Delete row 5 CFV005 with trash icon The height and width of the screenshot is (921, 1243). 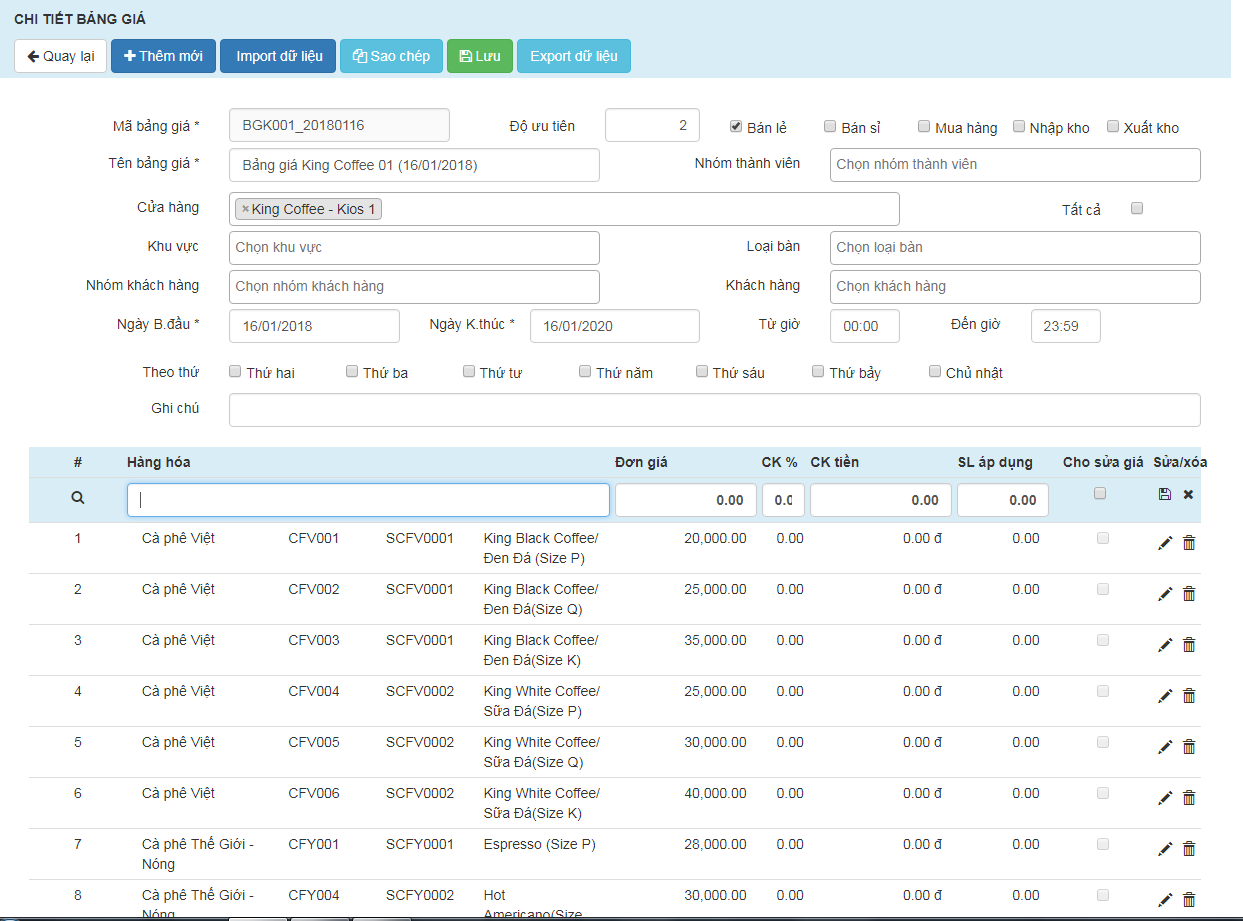pyautogui.click(x=1189, y=747)
